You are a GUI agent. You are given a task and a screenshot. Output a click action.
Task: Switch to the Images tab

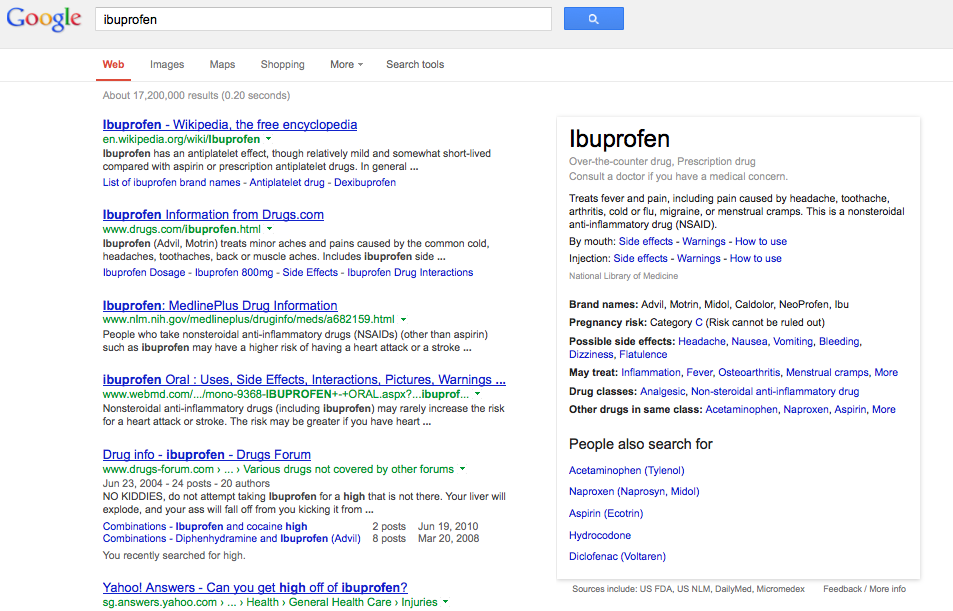(166, 64)
